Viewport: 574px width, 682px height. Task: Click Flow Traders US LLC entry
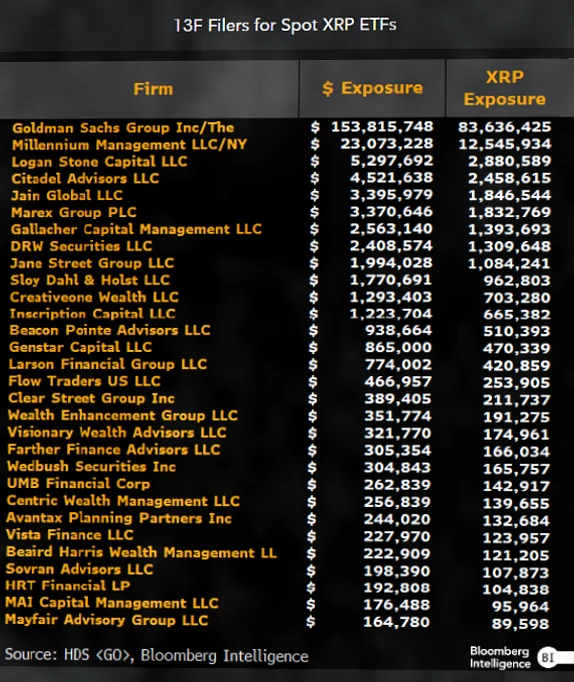[84, 381]
